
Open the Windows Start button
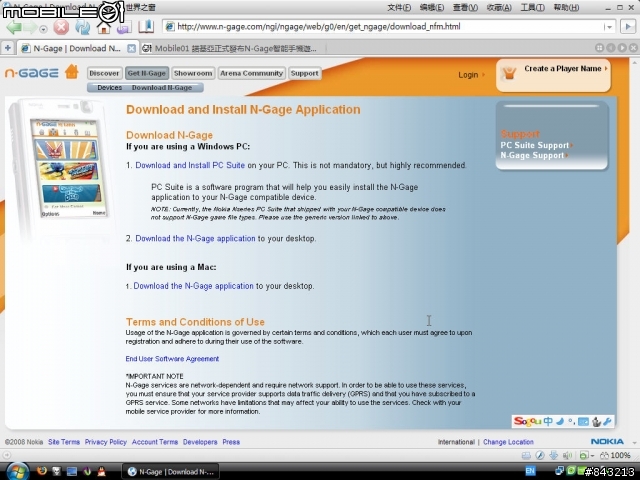[x=18, y=471]
